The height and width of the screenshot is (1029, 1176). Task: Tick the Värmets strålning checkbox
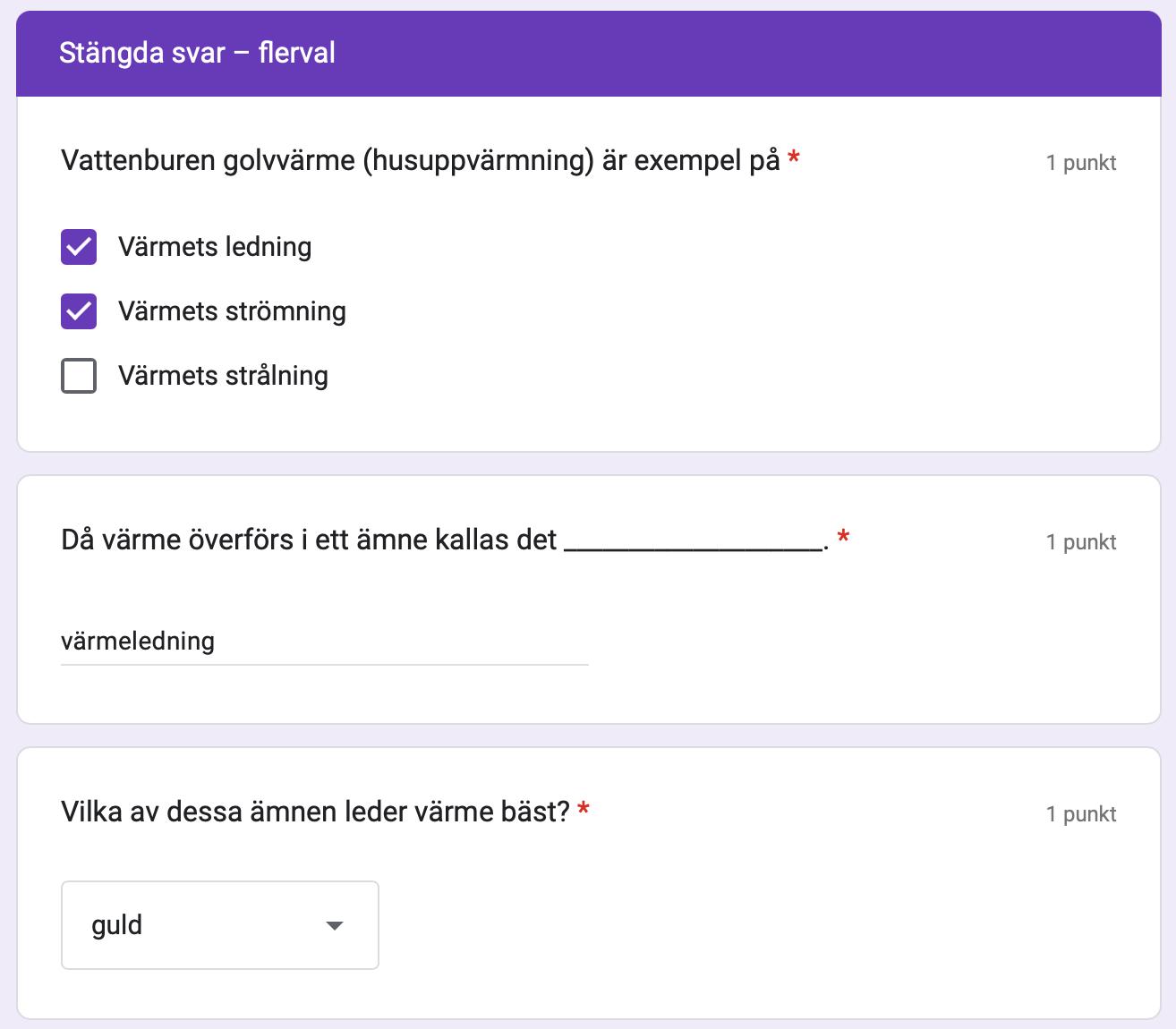pos(79,376)
